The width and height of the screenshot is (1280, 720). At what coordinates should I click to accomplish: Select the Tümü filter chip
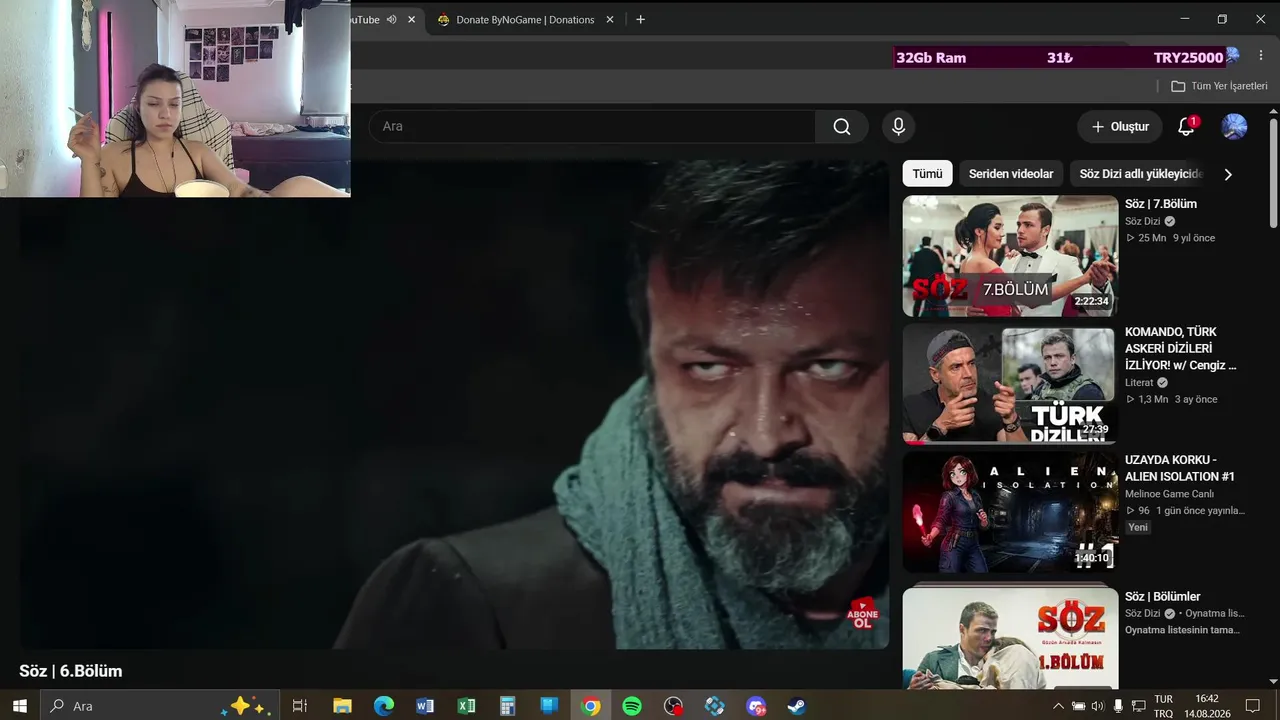(x=927, y=174)
